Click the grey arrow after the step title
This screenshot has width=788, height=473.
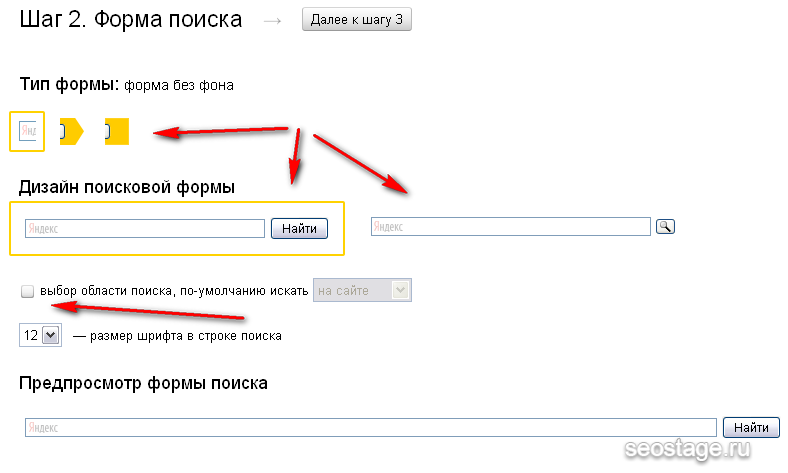[x=272, y=21]
